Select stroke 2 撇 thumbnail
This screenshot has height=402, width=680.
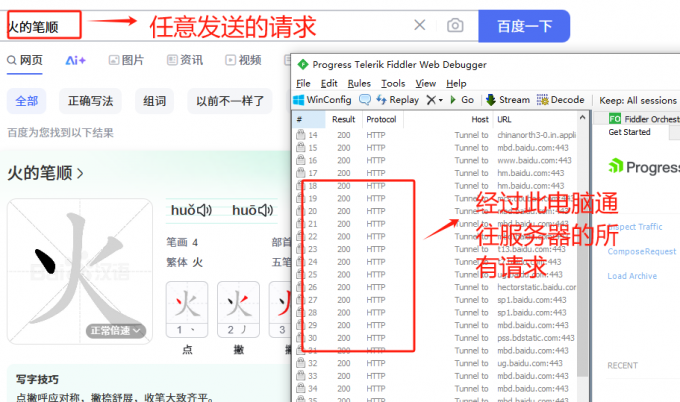(238, 309)
